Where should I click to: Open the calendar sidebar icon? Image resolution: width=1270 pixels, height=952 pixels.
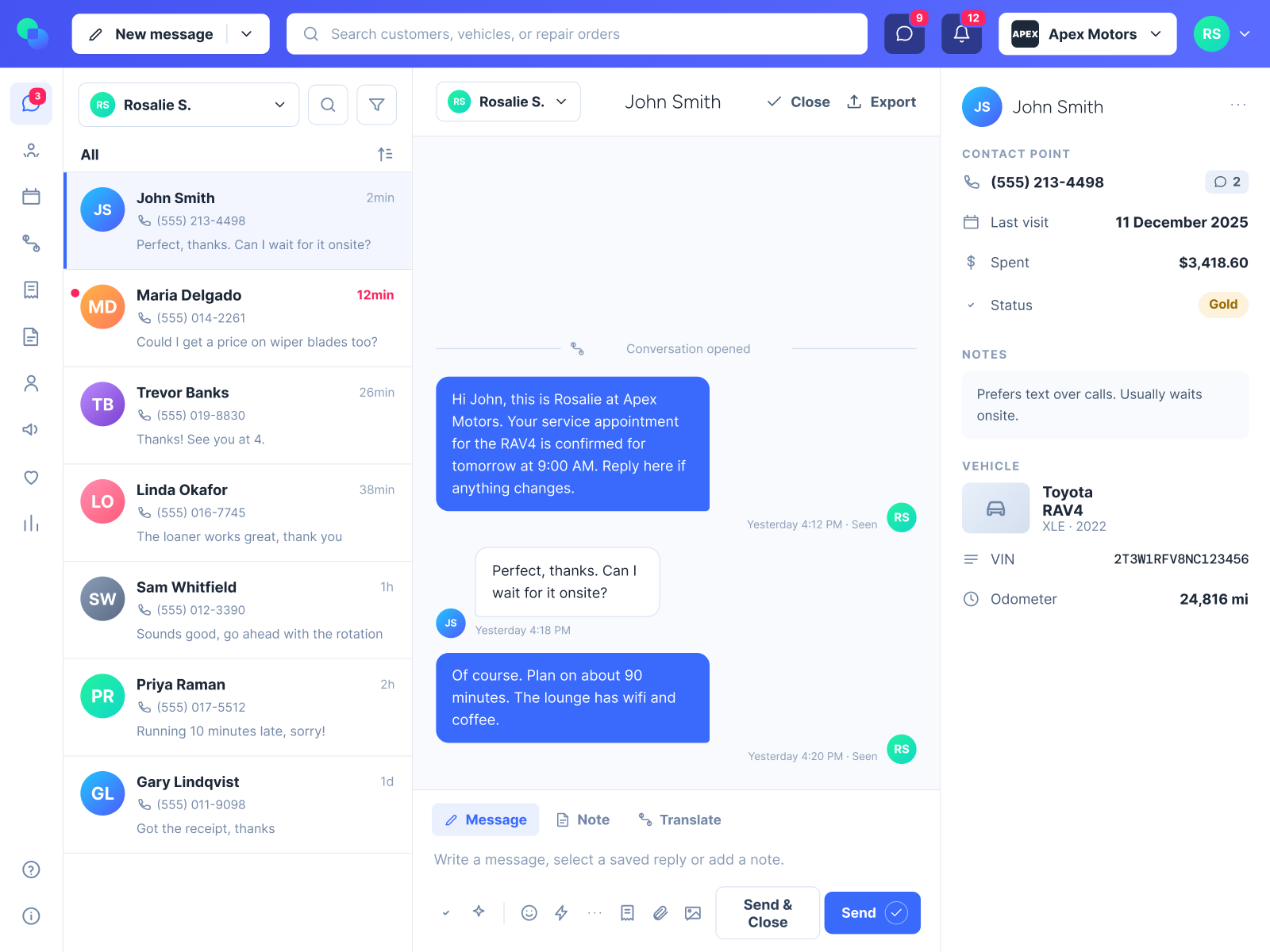[x=31, y=197]
